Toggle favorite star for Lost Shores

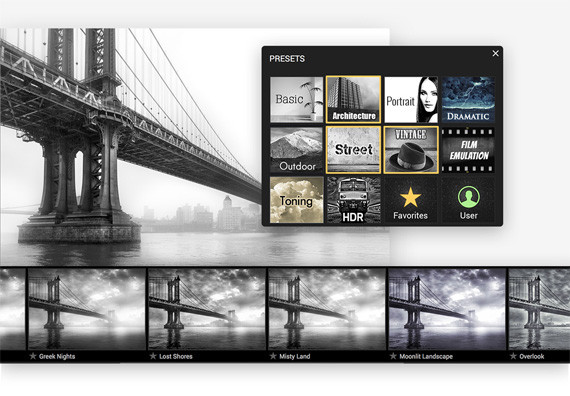pyautogui.click(x=153, y=356)
